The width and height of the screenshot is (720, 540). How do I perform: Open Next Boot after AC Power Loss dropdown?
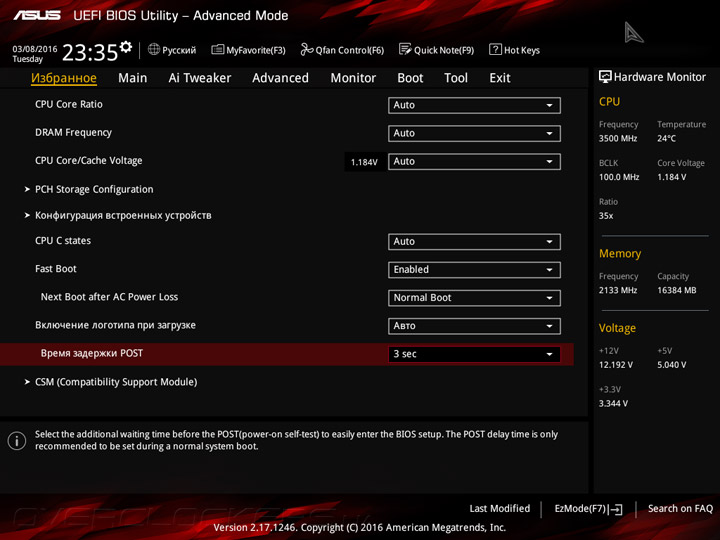[x=474, y=298]
